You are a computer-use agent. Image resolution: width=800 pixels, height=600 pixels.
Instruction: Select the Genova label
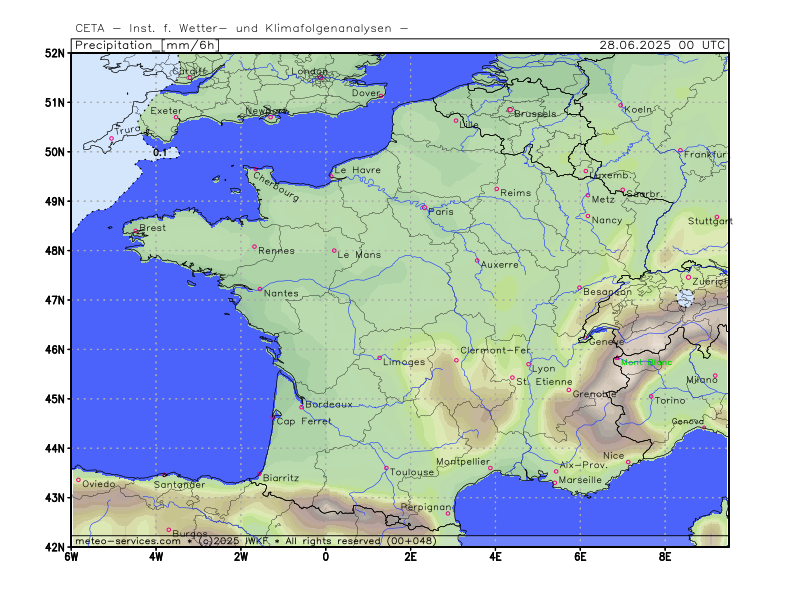688,421
